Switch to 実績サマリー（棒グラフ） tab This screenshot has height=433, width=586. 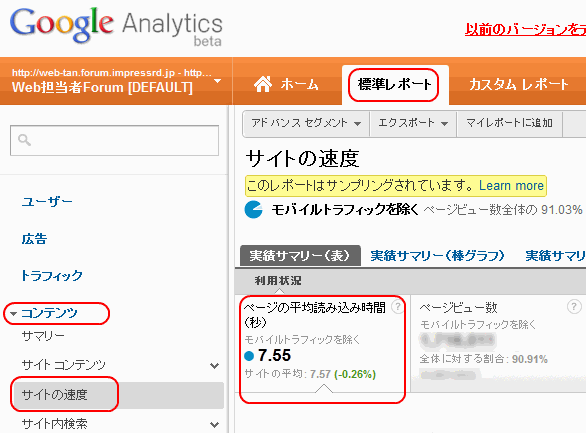click(437, 256)
